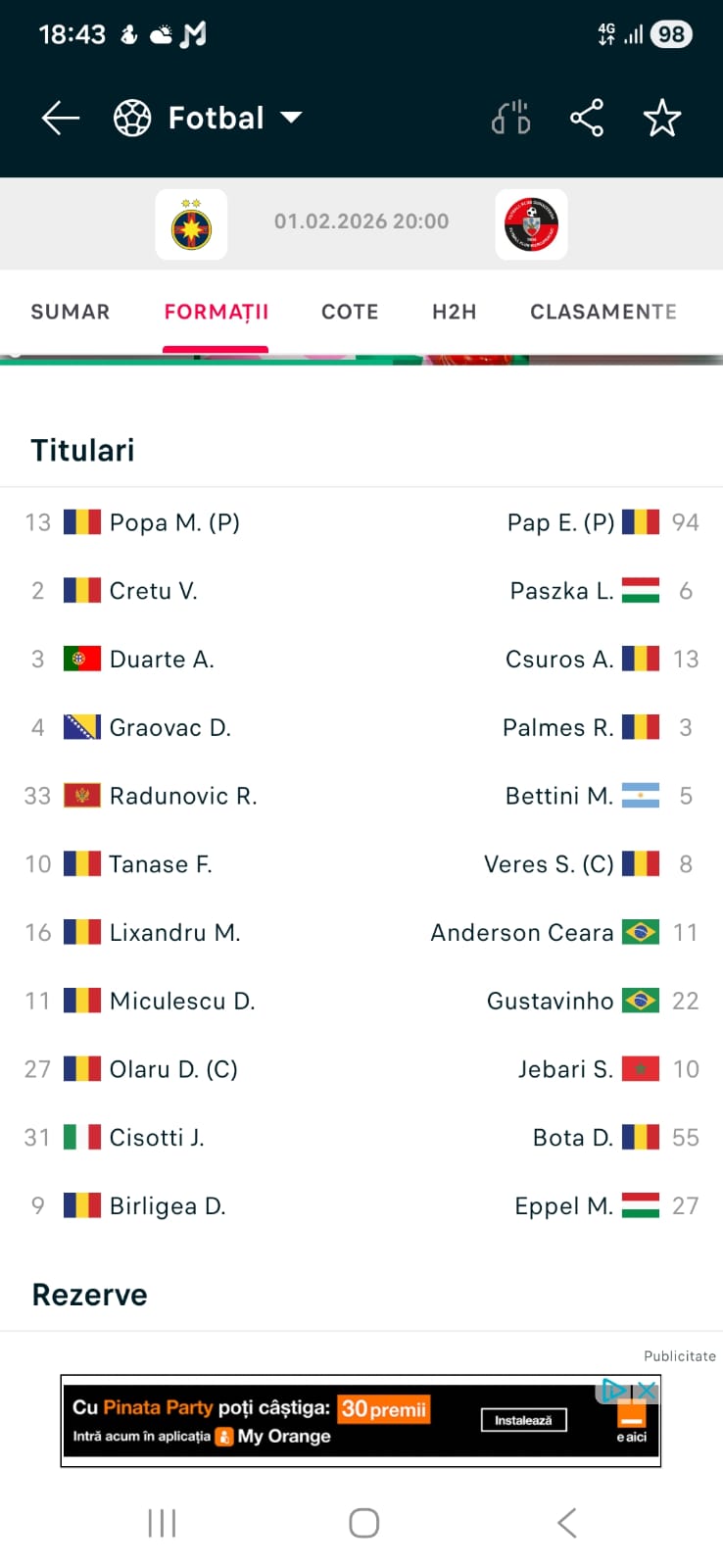View Anderson Ceara player details
Image resolution: width=723 pixels, height=1568 pixels.
click(522, 933)
